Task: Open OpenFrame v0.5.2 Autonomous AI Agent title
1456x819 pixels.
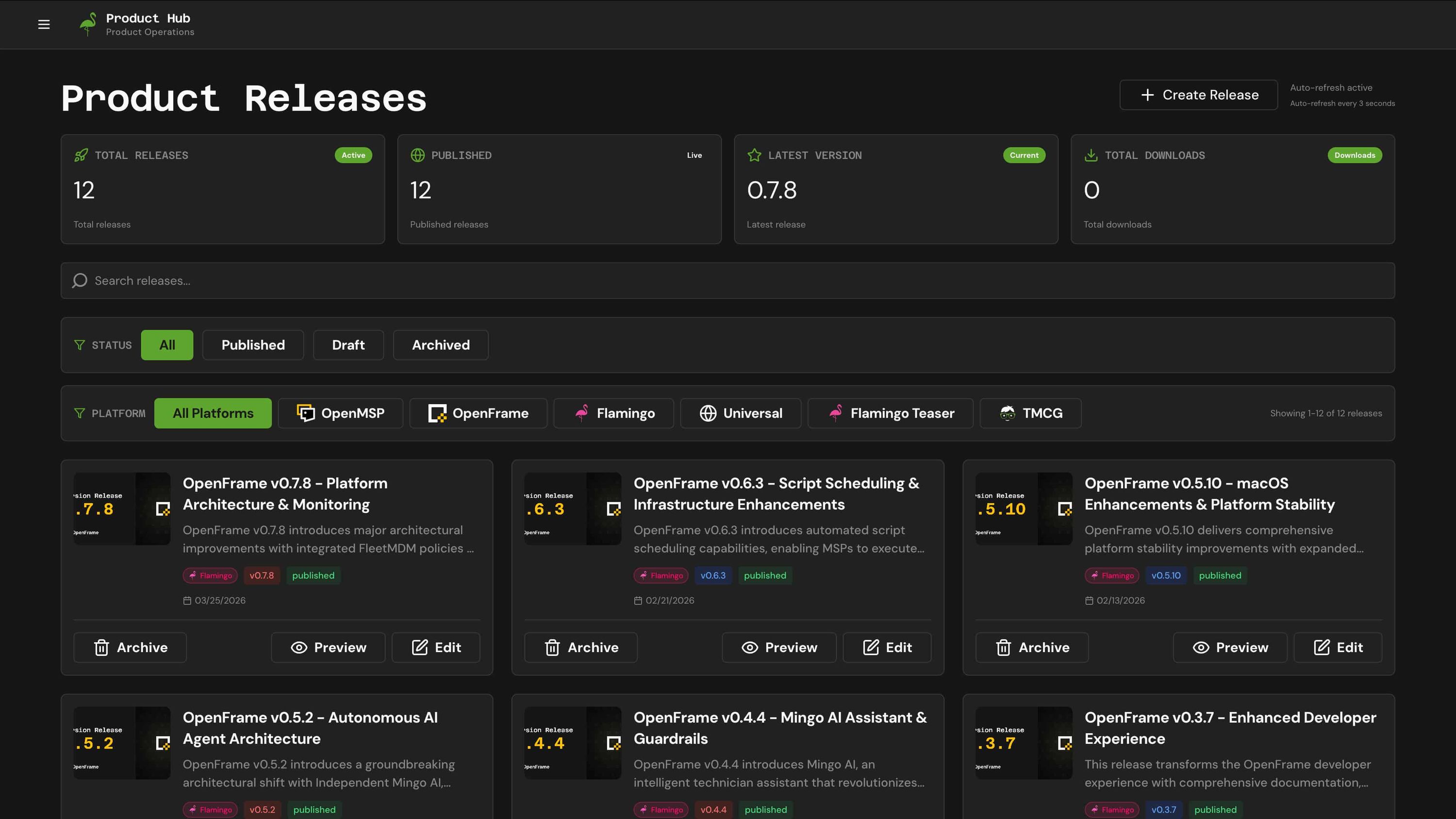Action: 310,728
